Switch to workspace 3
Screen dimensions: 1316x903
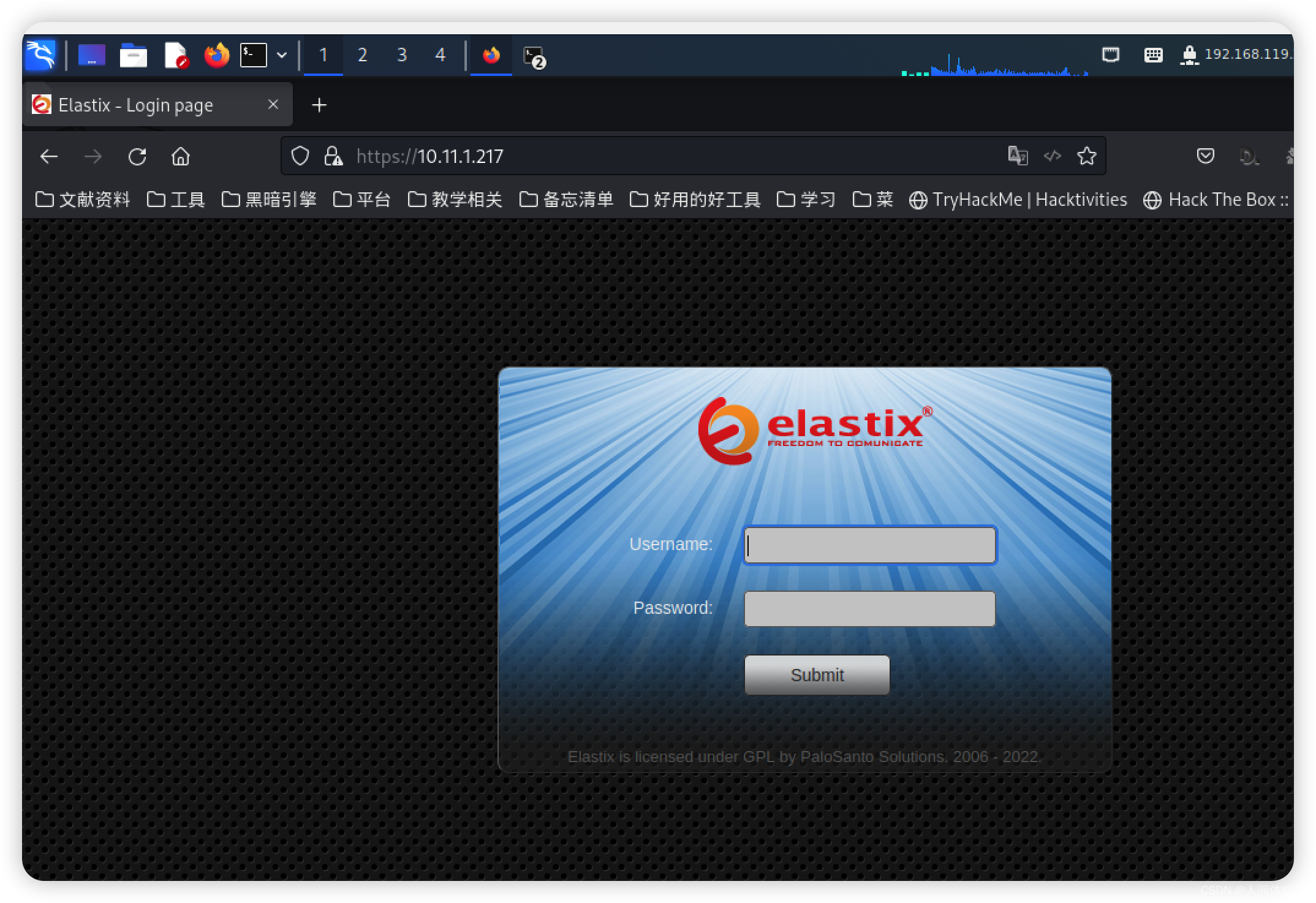pos(402,55)
